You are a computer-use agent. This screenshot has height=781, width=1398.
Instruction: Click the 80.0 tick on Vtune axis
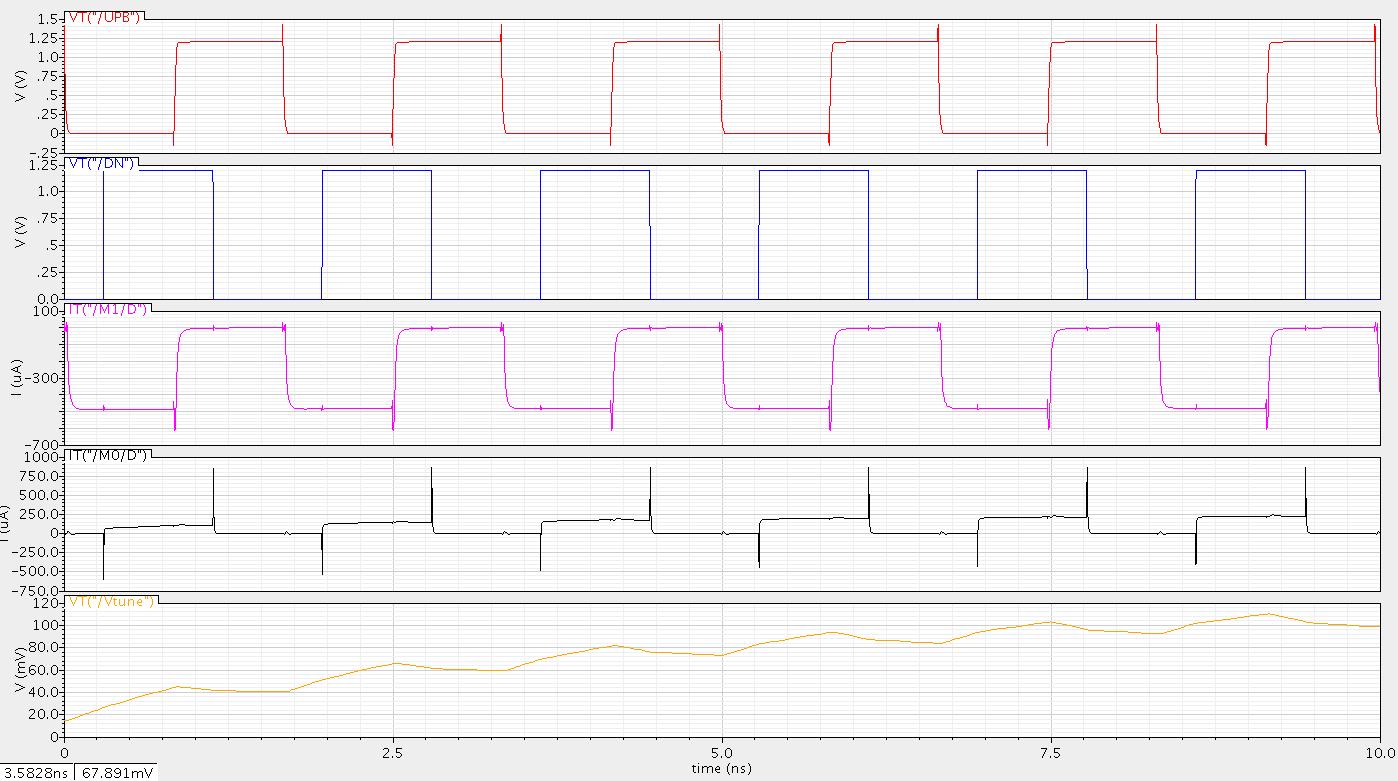pyautogui.click(x=45, y=648)
